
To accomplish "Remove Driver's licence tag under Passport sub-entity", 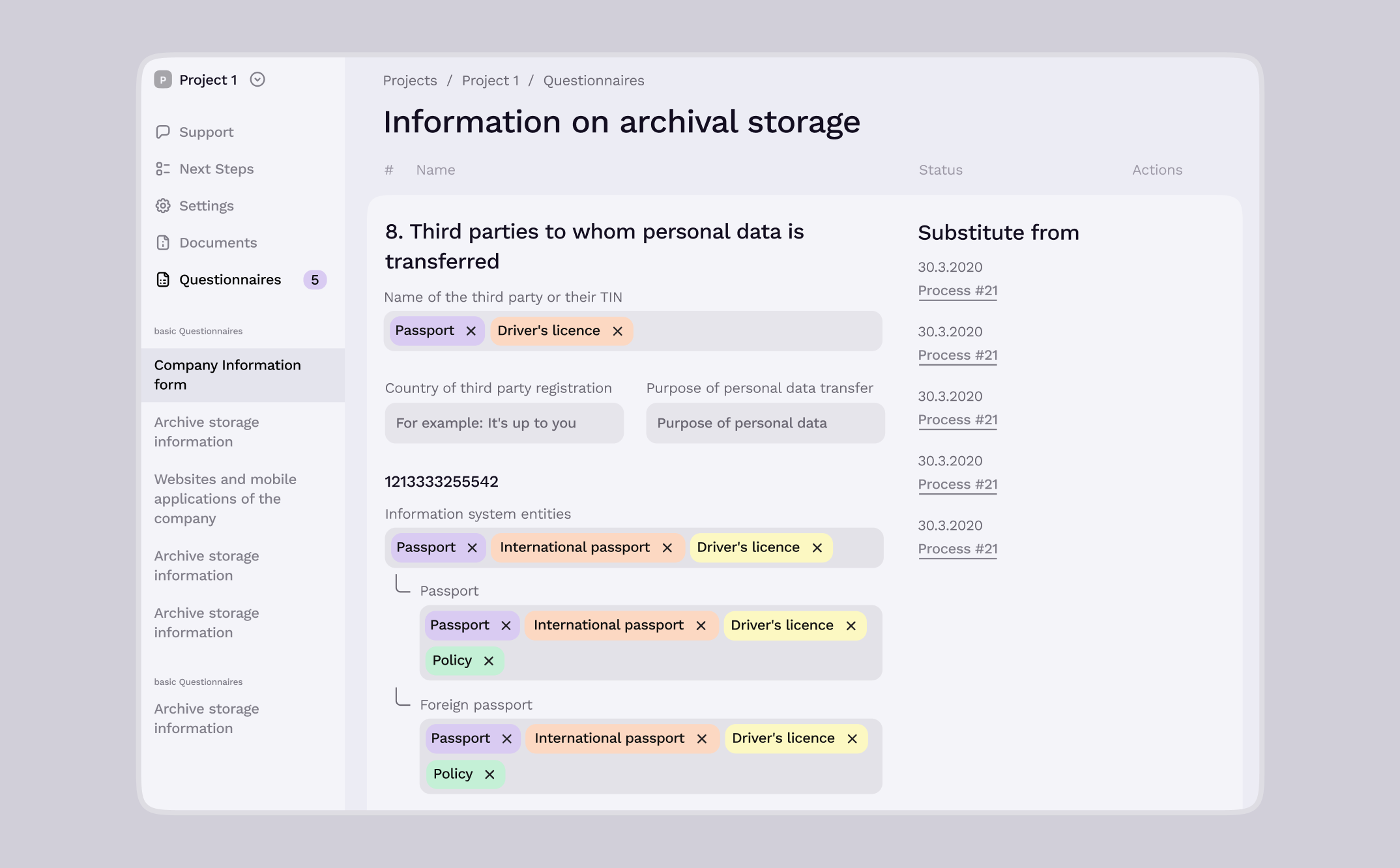I will tap(851, 626).
